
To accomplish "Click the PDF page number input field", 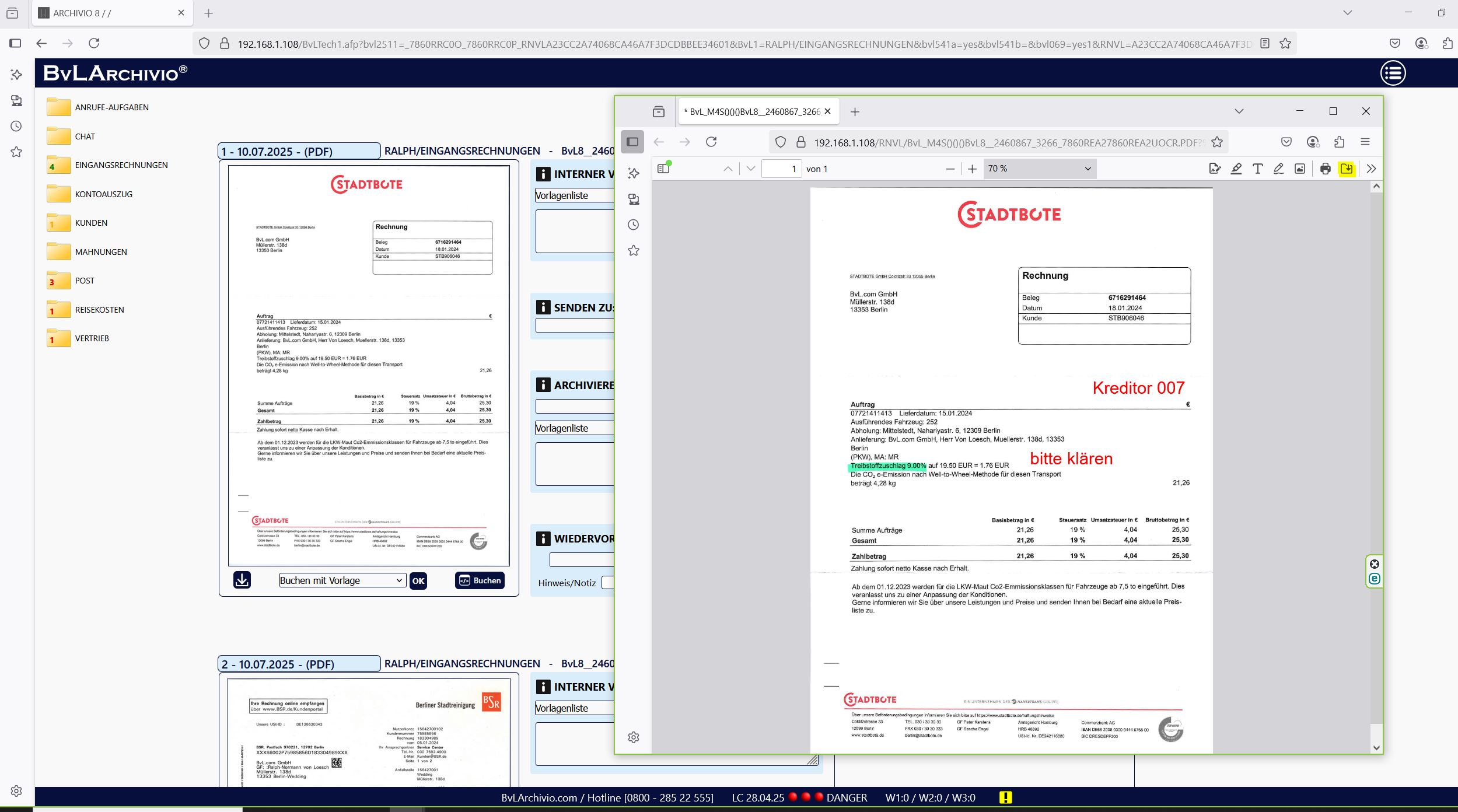I will (781, 169).
